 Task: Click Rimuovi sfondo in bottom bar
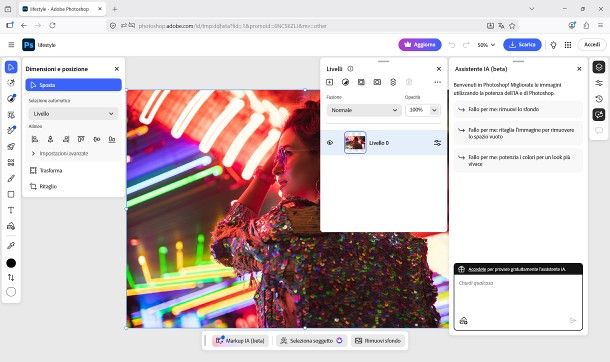tap(378, 341)
